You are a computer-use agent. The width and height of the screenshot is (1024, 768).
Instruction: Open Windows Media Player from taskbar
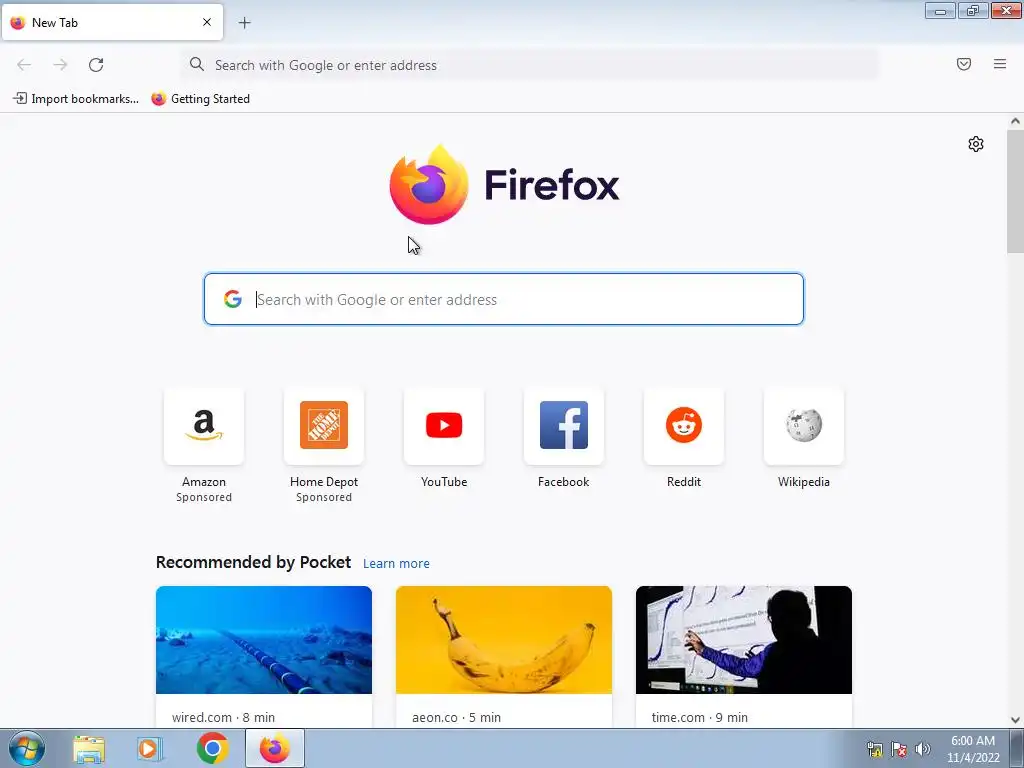pyautogui.click(x=150, y=749)
